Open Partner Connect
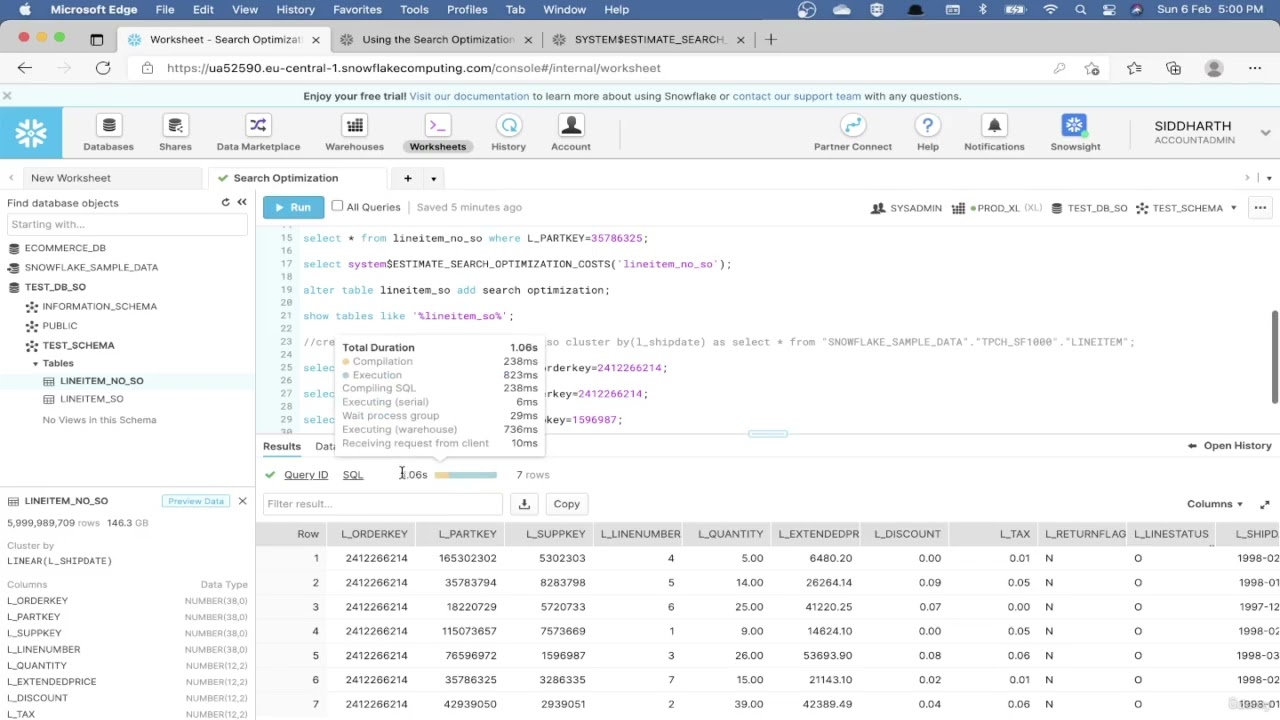 (852, 133)
